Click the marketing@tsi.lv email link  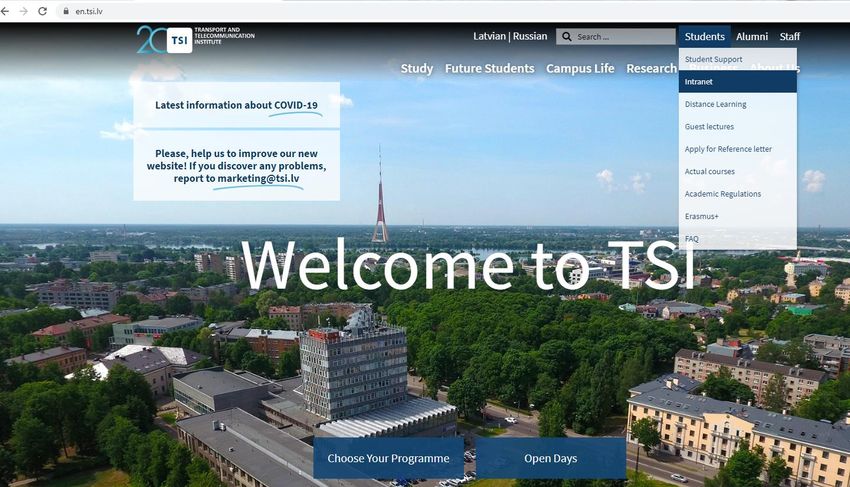(x=258, y=178)
